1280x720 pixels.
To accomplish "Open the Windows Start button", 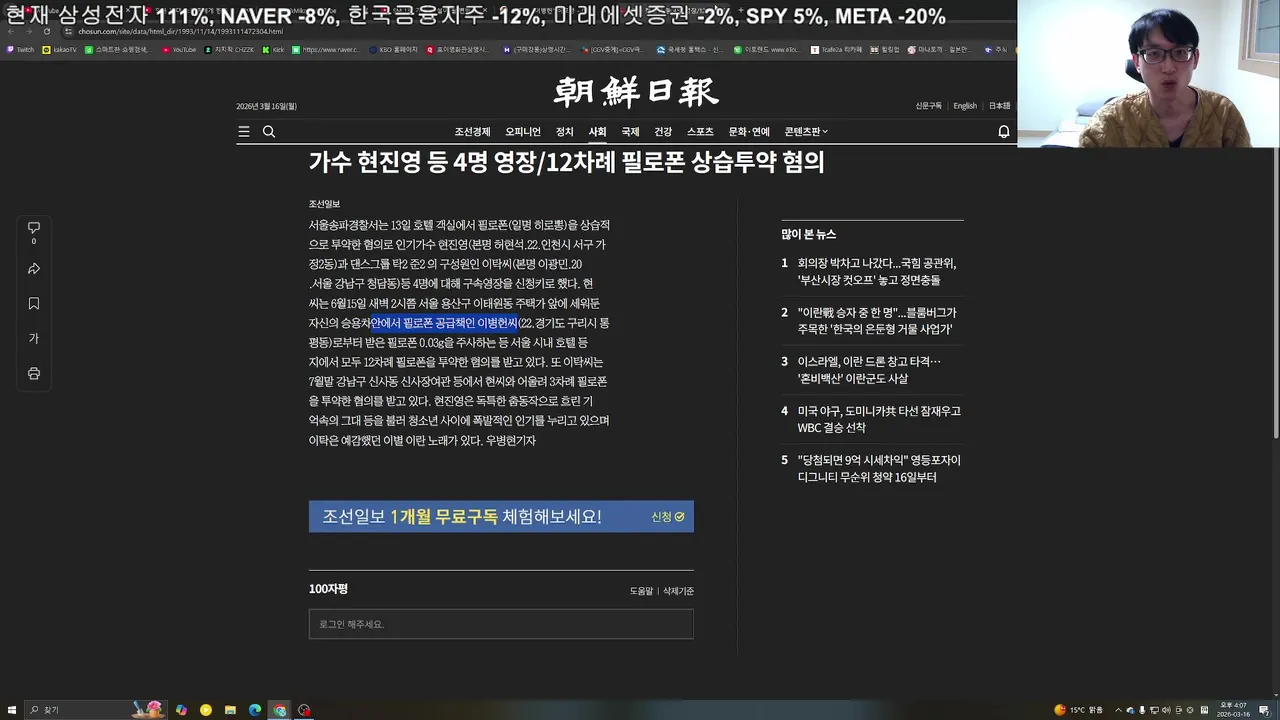I will 10,710.
